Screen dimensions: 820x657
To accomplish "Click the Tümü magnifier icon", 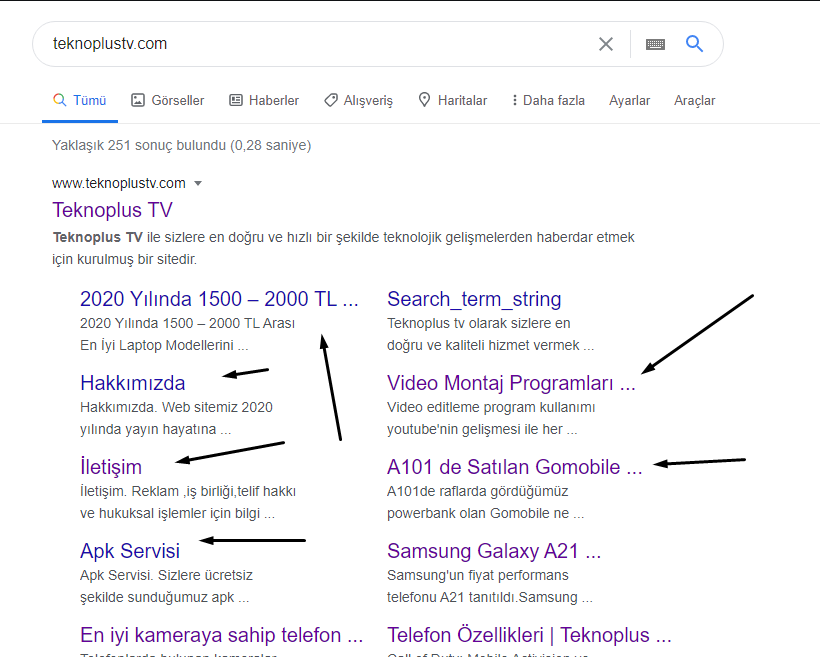I will coord(60,100).
